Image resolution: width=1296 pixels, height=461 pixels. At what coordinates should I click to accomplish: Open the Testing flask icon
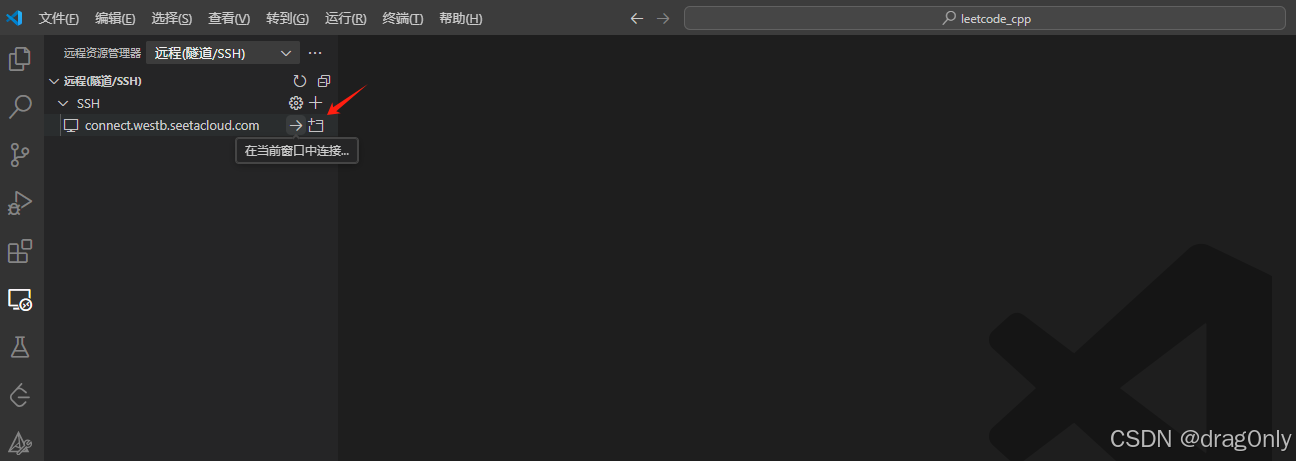[x=19, y=347]
